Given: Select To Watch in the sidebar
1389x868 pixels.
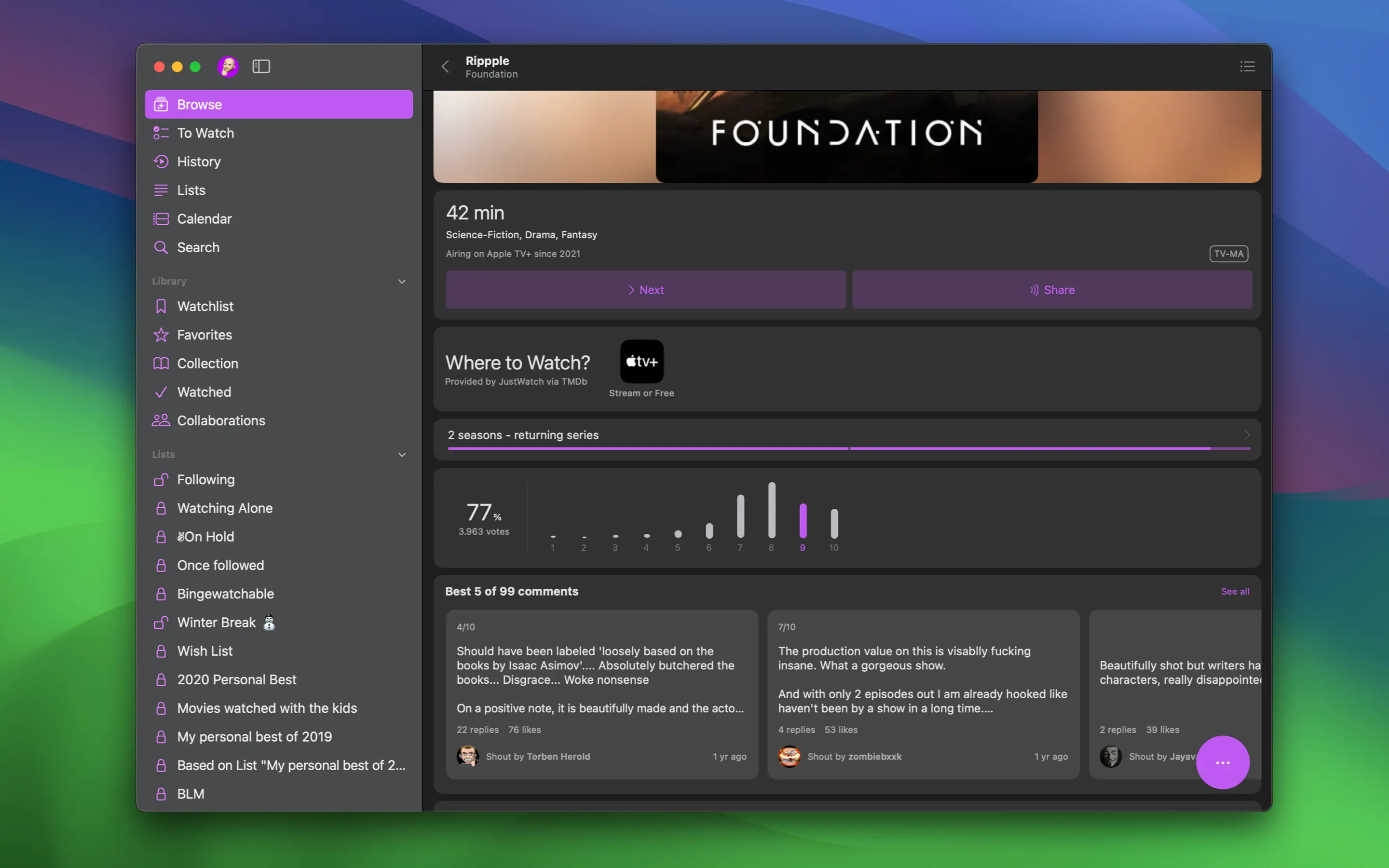Looking at the screenshot, I should [205, 133].
